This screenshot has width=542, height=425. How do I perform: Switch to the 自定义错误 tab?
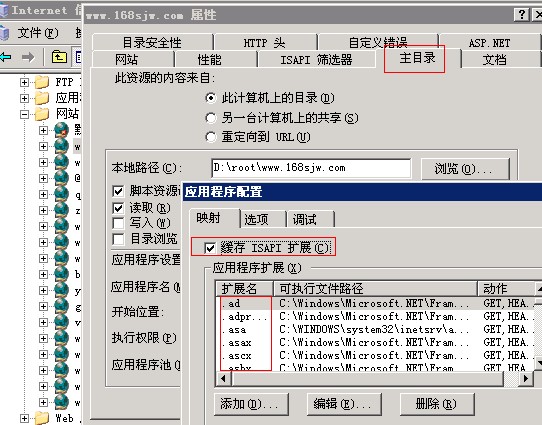click(x=378, y=42)
